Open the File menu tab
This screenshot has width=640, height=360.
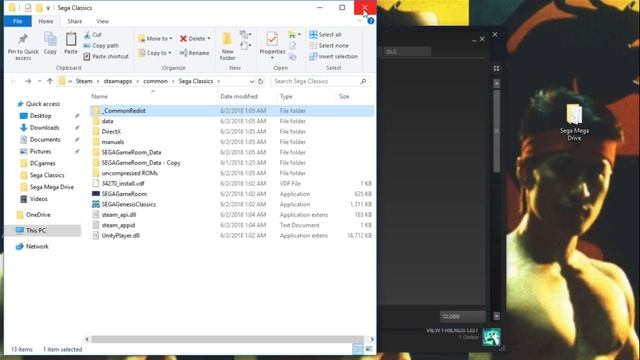coord(18,21)
